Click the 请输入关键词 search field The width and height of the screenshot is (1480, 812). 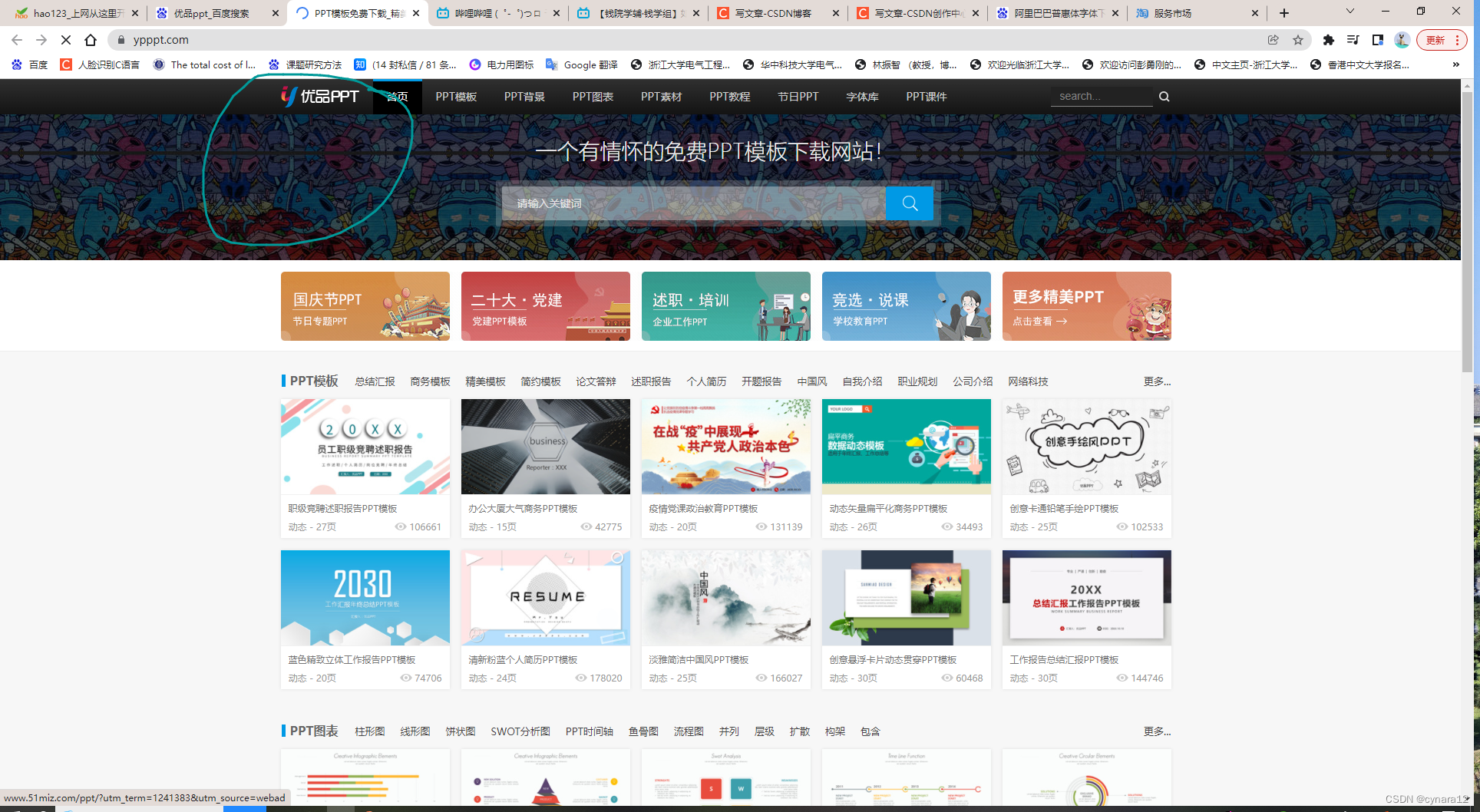pos(693,203)
